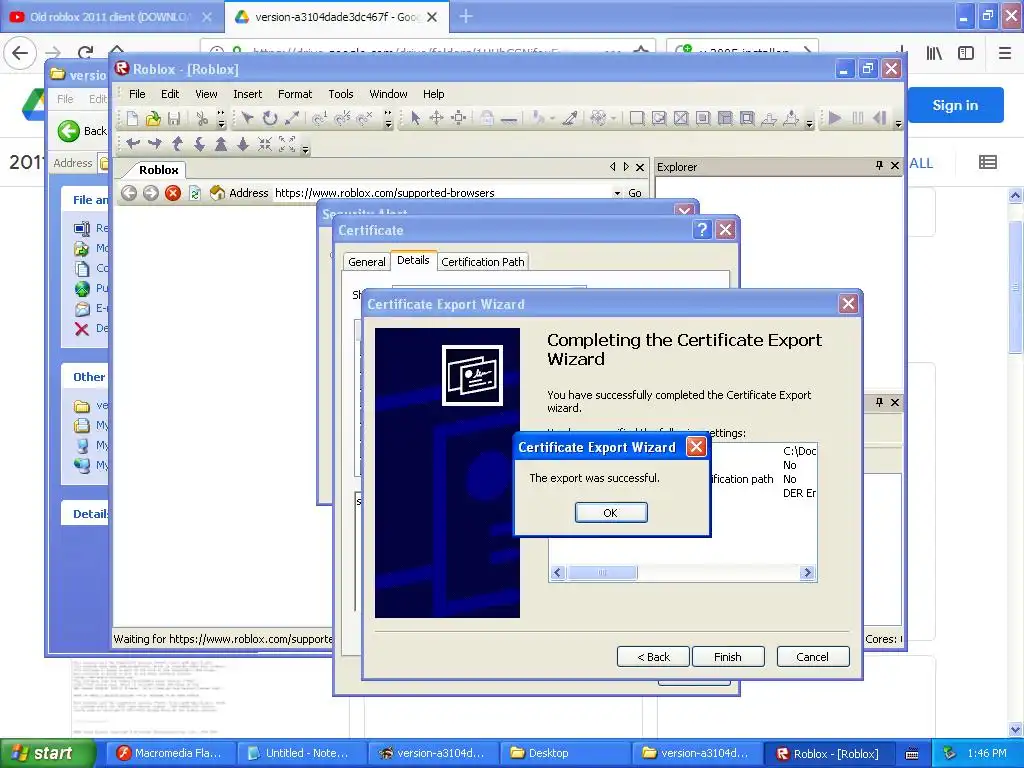Click the padlock lock tool icon
The height and width of the screenshot is (768, 1024).
[487, 118]
